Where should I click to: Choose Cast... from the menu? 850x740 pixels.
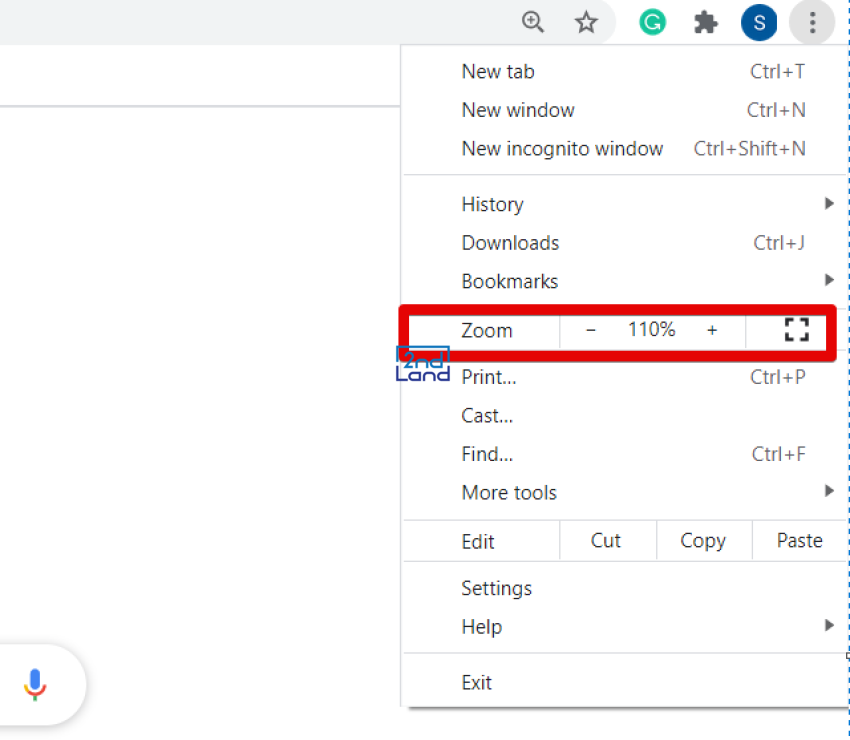pos(625,416)
